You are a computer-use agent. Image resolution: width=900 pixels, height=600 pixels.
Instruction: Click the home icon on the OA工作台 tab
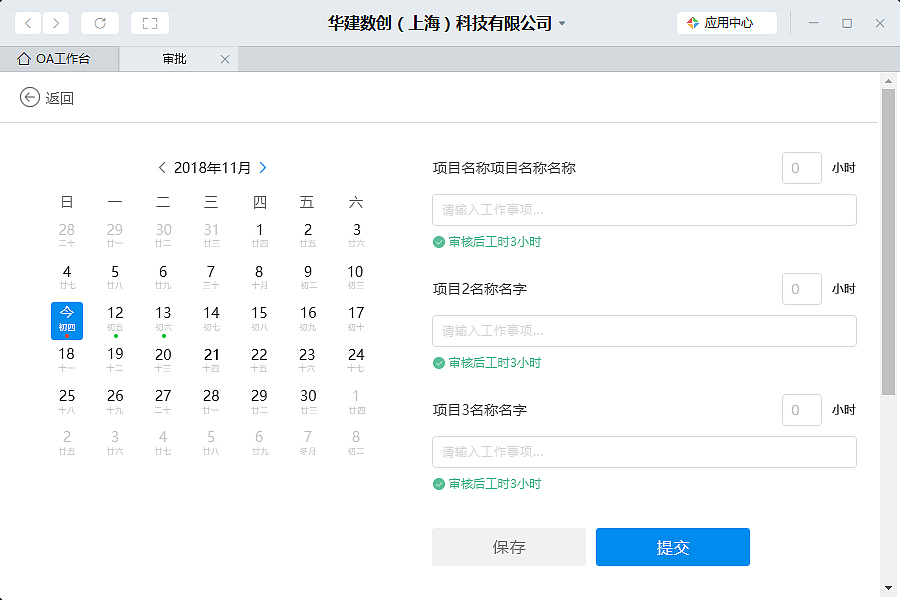(23, 59)
